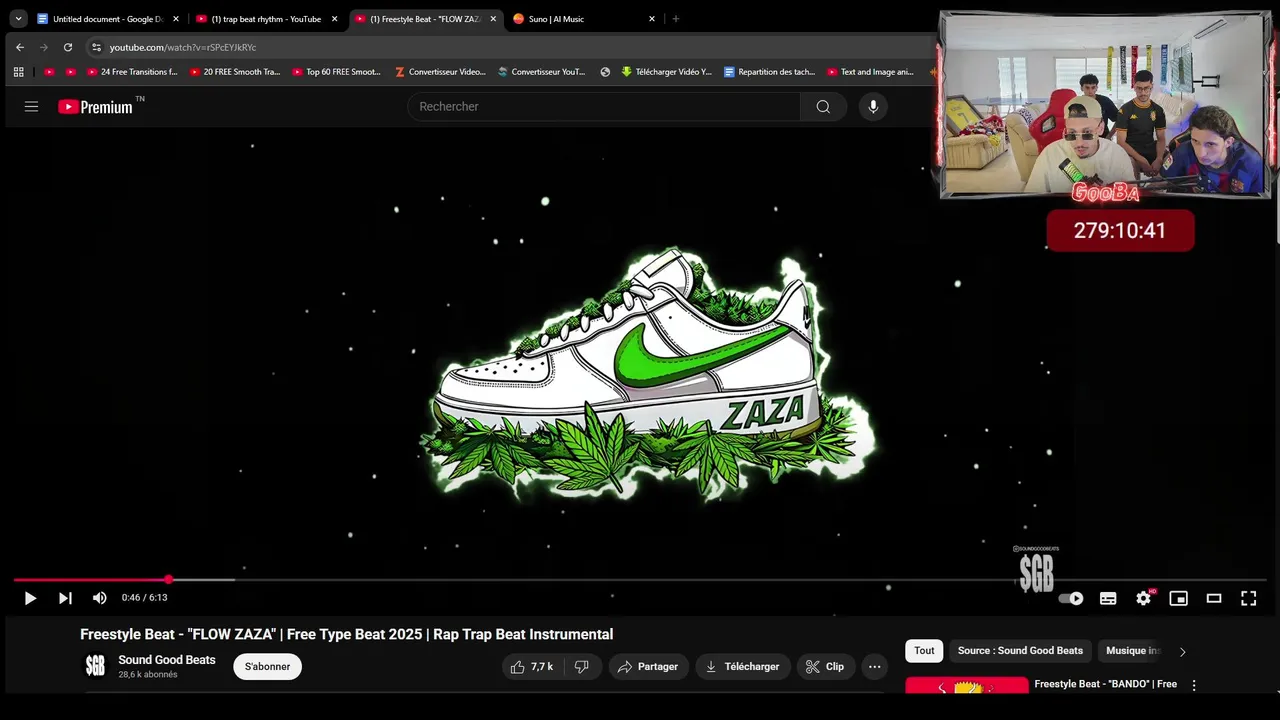Activate the miniplayer mode
Viewport: 1280px width, 720px height.
[1179, 598]
